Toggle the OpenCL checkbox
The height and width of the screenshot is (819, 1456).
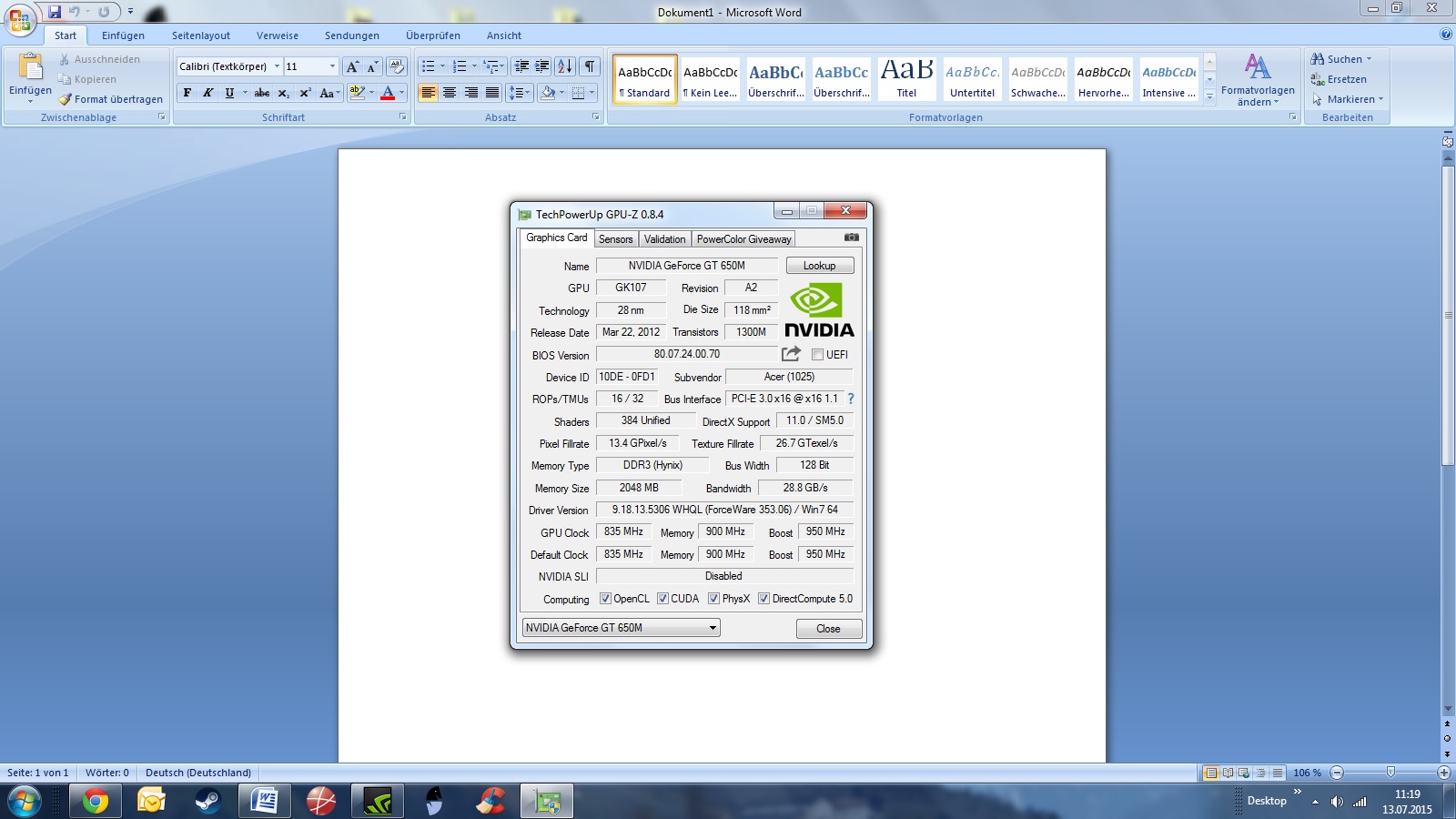tap(605, 599)
